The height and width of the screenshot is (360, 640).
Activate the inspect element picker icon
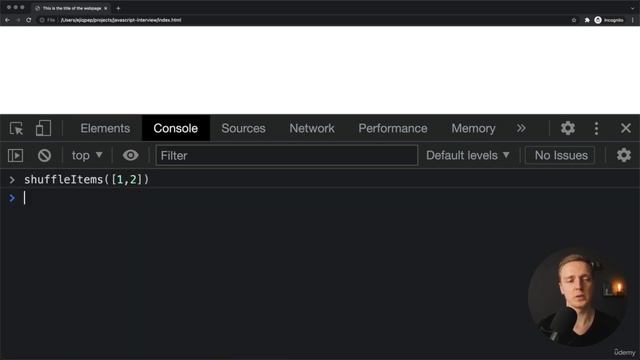click(x=16, y=129)
